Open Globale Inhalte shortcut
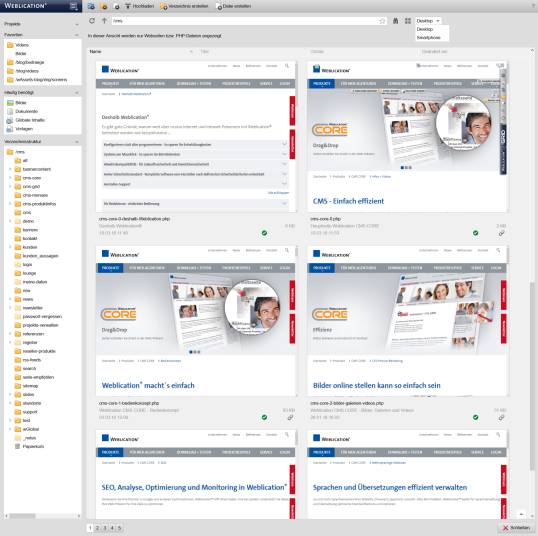Viewport: 538px width, 536px height. click(x=26, y=120)
